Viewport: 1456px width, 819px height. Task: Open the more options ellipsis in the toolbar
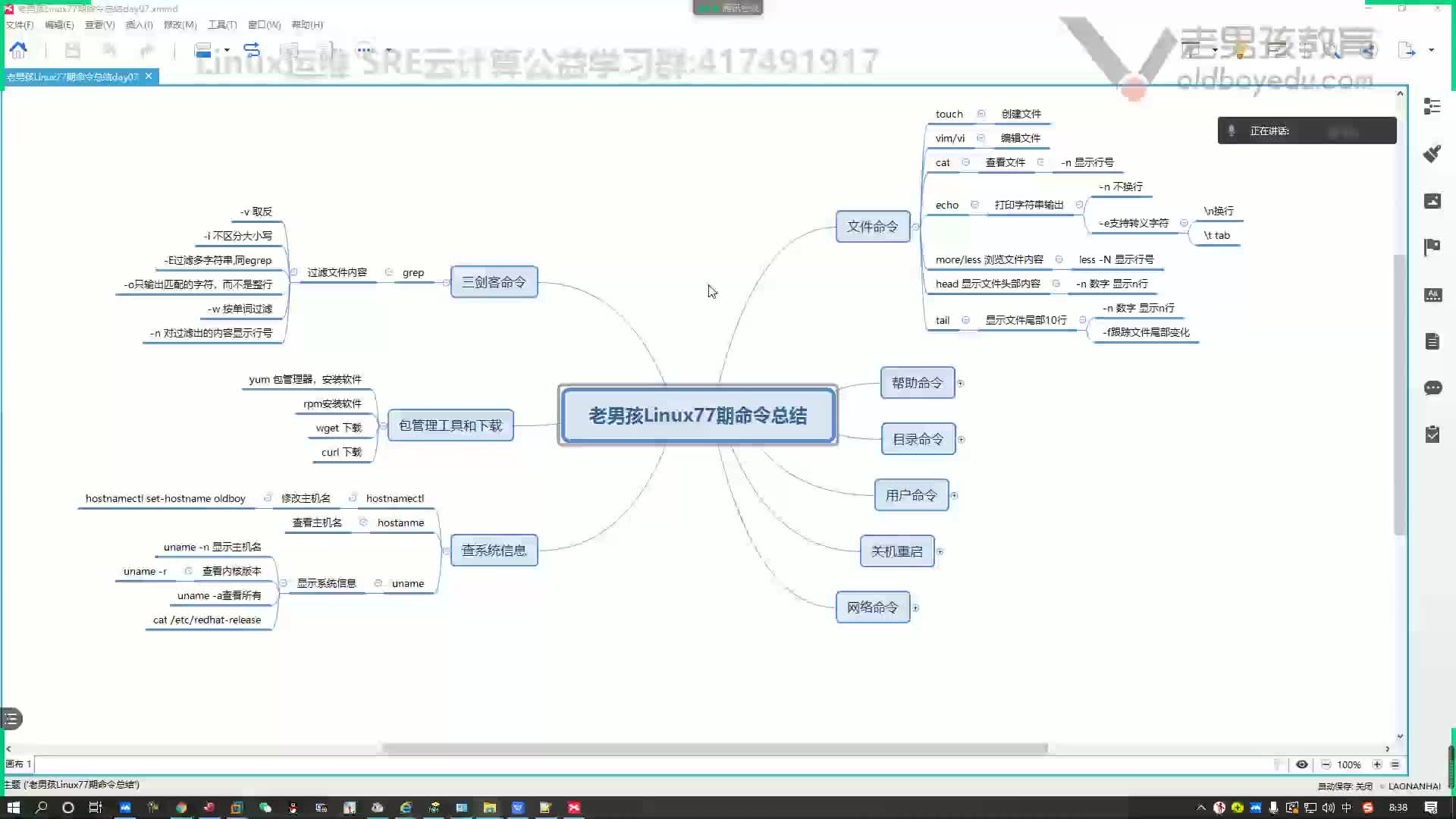[365, 50]
